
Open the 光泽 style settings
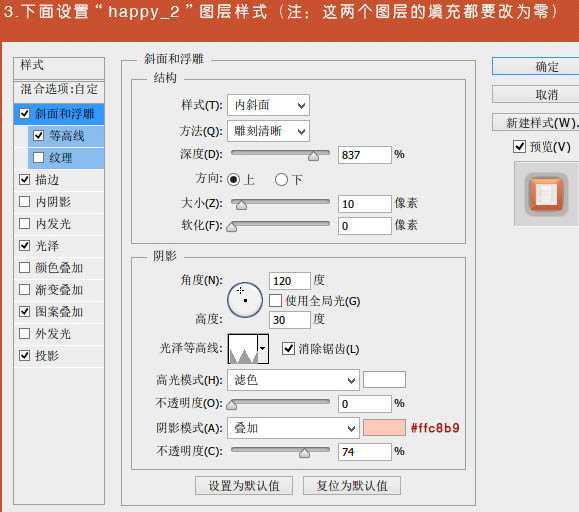(x=47, y=246)
